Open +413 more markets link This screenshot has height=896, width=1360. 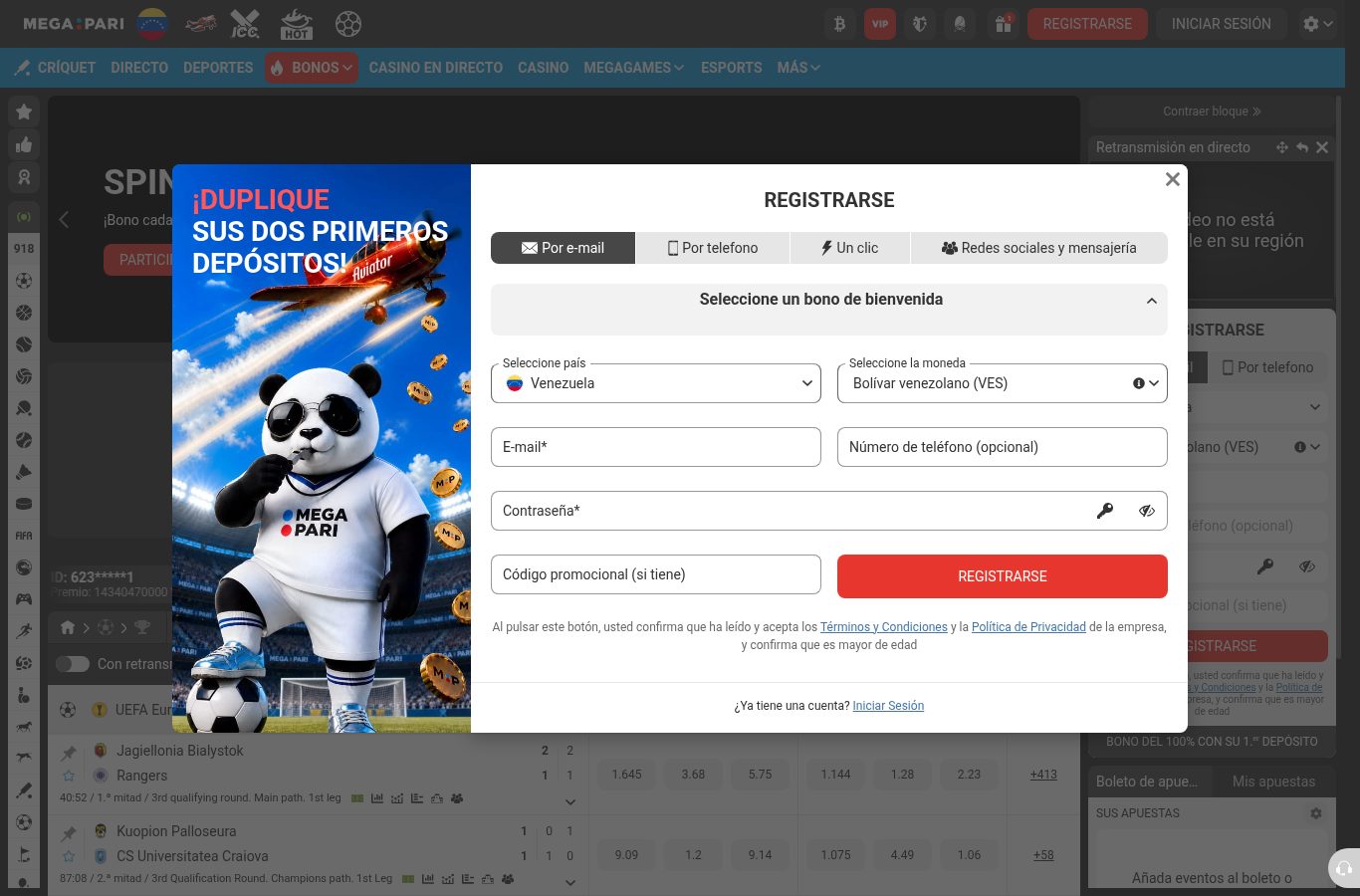[x=1043, y=775]
